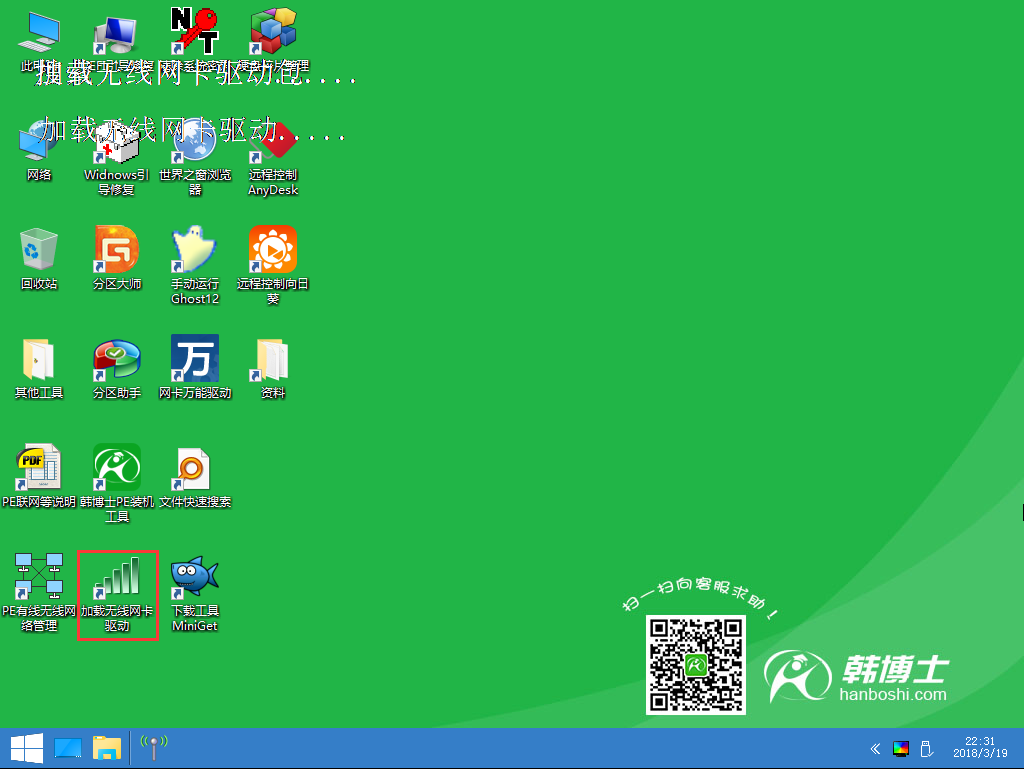Screen dimensions: 1024x769
Task: Open 远程控制 AnyDesk shortcut
Action: 273,142
